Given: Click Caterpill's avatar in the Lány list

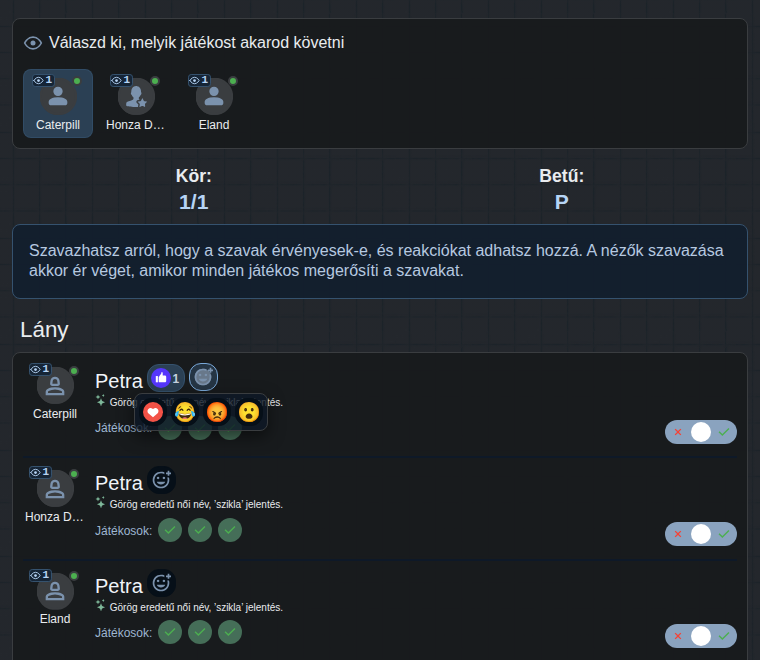Looking at the screenshot, I should pyautogui.click(x=55, y=386).
